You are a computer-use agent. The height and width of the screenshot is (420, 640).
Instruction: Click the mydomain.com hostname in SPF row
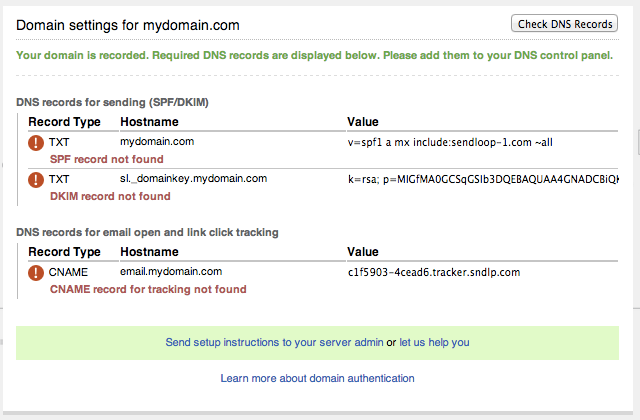click(157, 142)
